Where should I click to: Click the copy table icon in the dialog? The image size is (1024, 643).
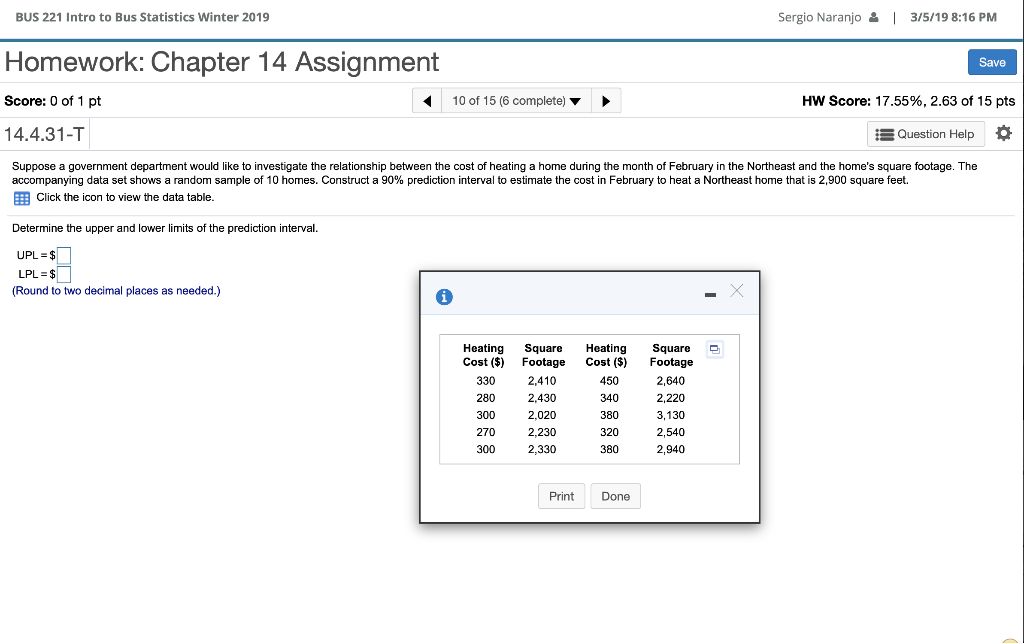tap(714, 348)
